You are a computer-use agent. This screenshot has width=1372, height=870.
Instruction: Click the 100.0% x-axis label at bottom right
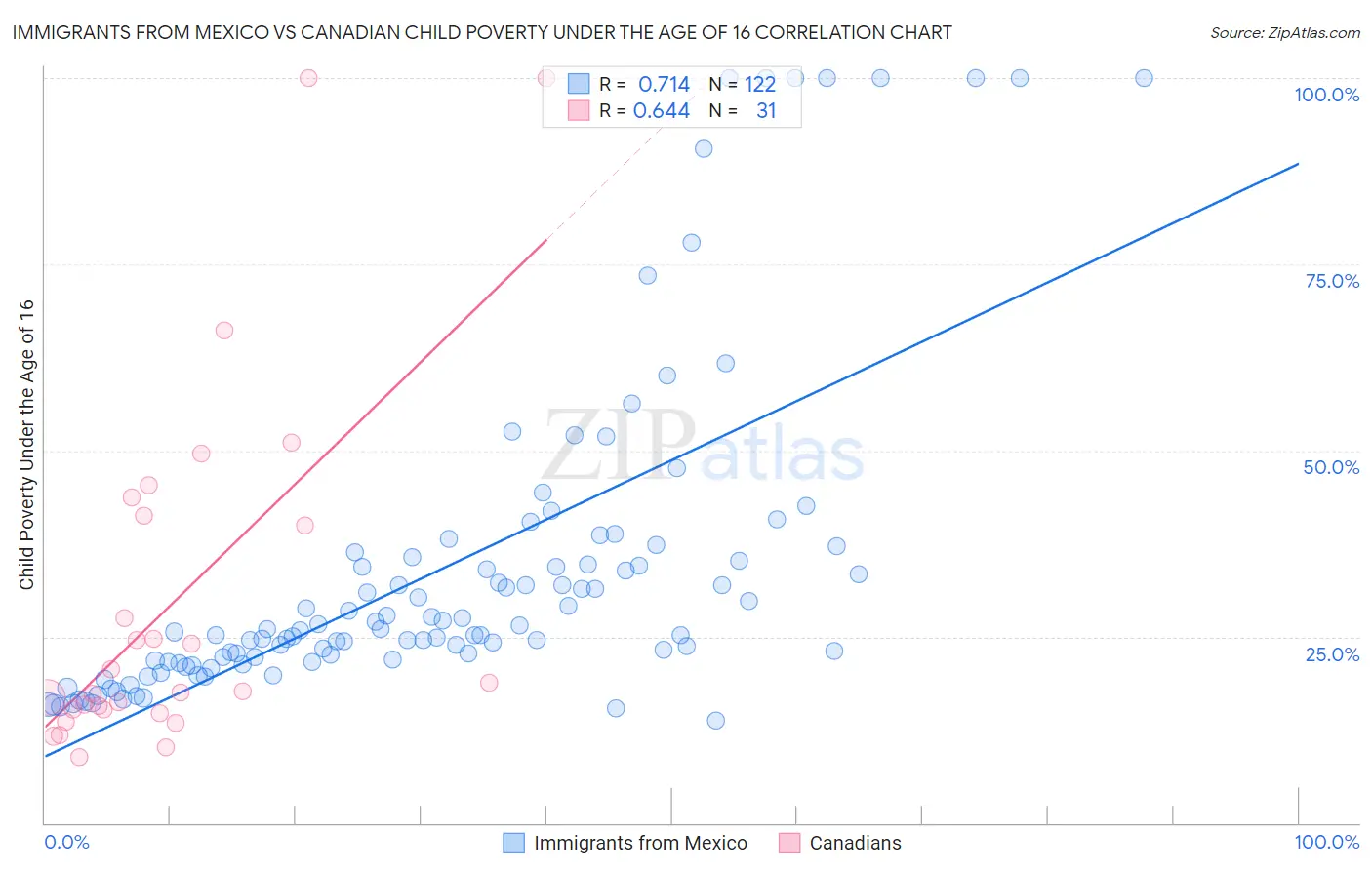(1326, 842)
